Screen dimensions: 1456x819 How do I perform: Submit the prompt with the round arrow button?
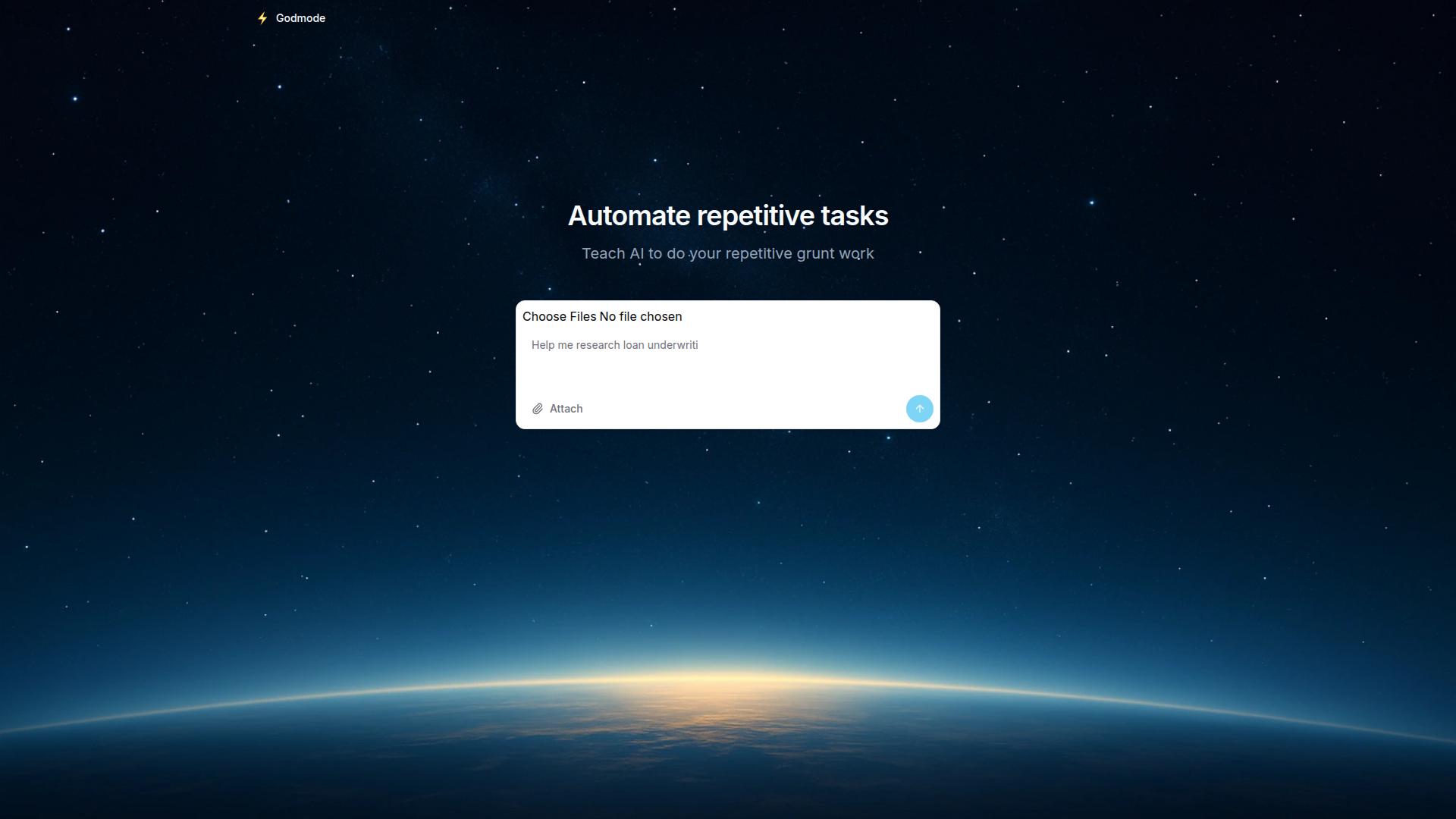919,409
